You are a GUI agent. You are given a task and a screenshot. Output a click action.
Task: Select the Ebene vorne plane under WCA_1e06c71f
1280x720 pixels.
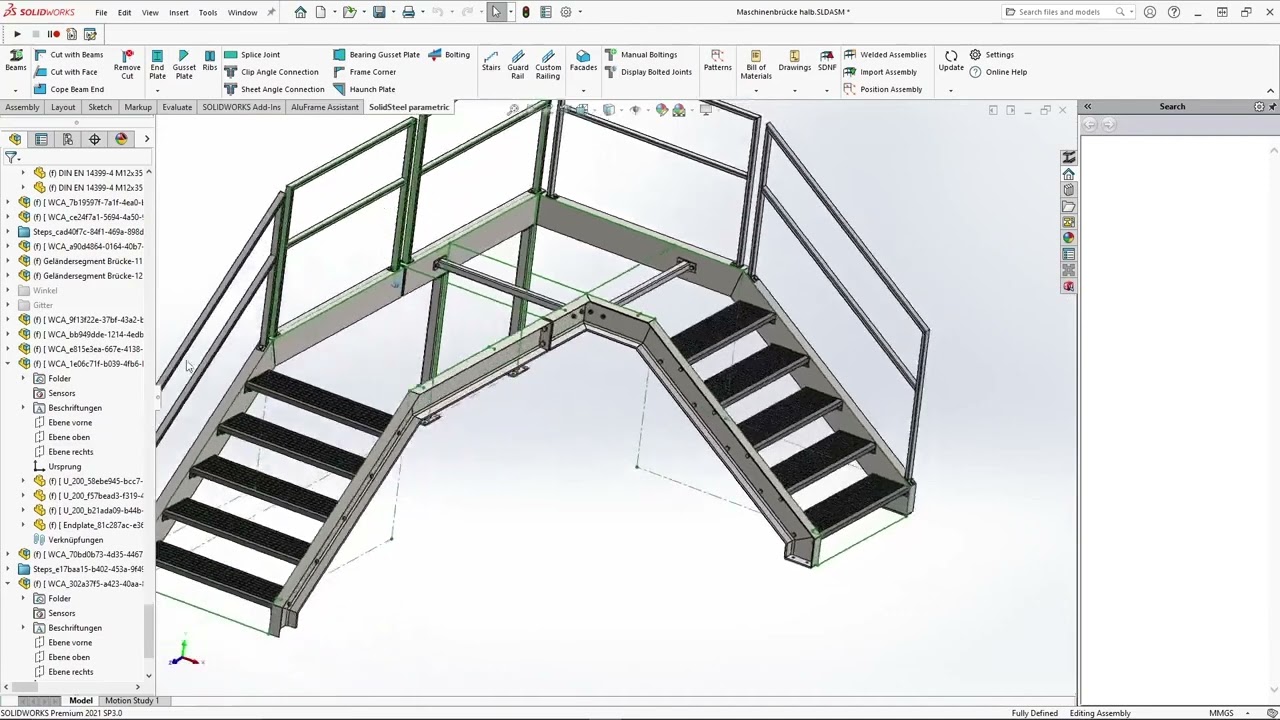pyautogui.click(x=62, y=423)
